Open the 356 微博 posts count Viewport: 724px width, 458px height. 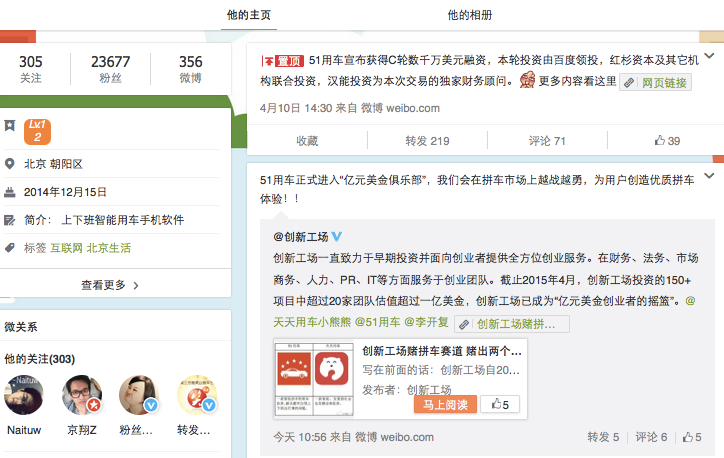tap(190, 69)
